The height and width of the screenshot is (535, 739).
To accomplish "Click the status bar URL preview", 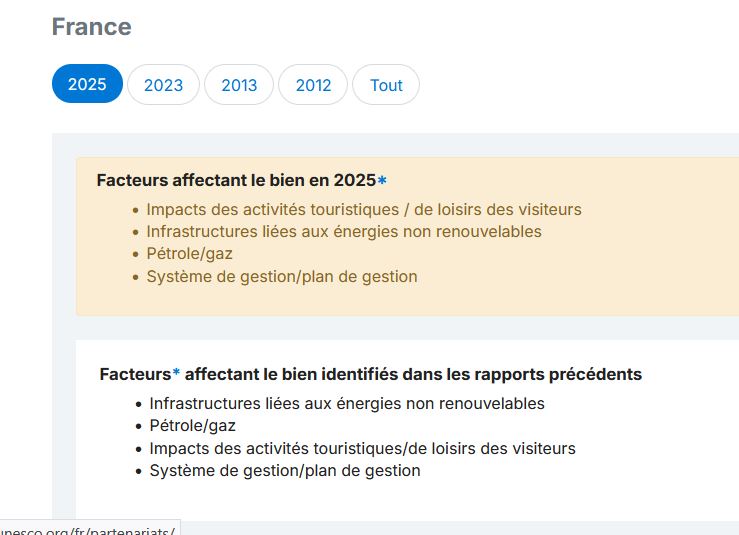I will pos(89,528).
